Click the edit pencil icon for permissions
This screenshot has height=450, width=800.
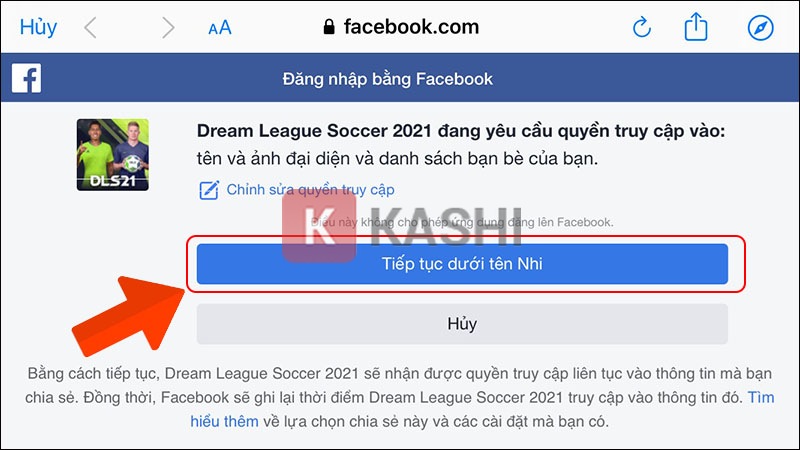click(209, 190)
